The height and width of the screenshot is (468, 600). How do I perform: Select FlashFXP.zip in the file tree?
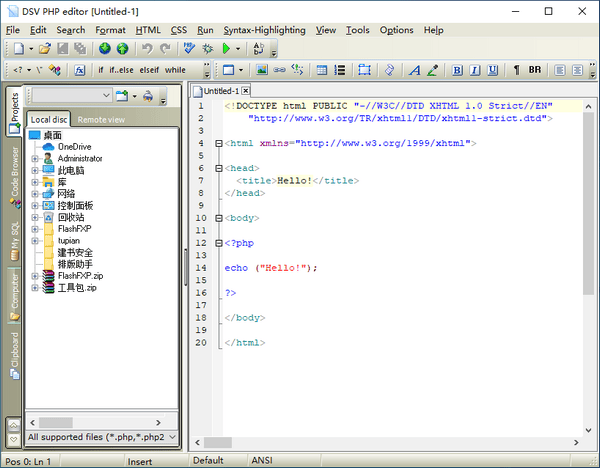pos(80,275)
